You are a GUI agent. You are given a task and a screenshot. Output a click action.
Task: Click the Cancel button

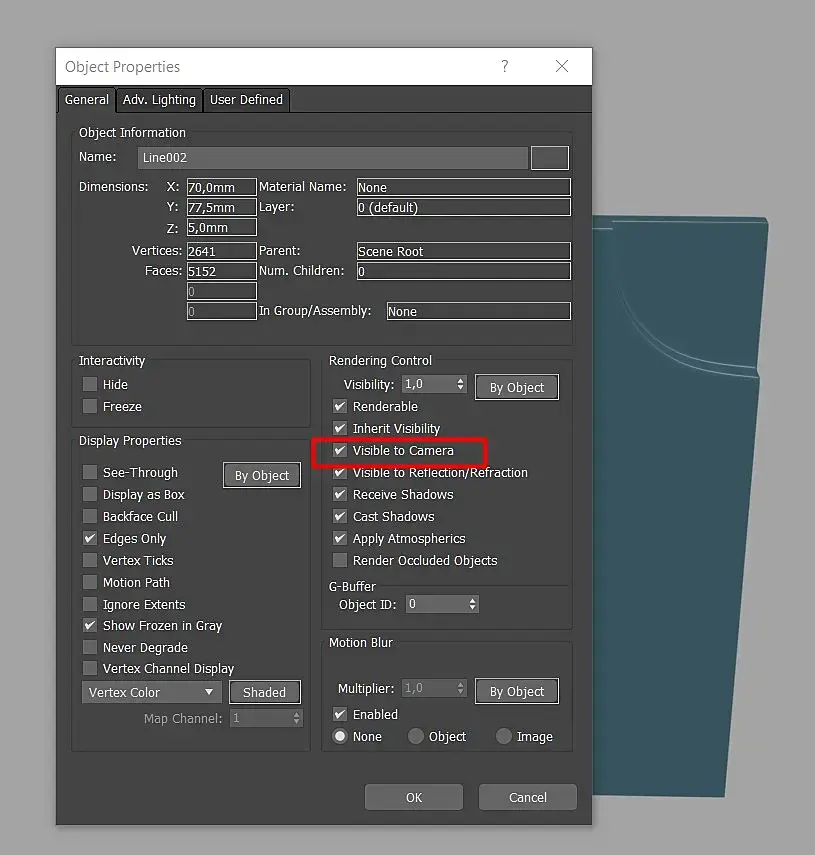[527, 797]
